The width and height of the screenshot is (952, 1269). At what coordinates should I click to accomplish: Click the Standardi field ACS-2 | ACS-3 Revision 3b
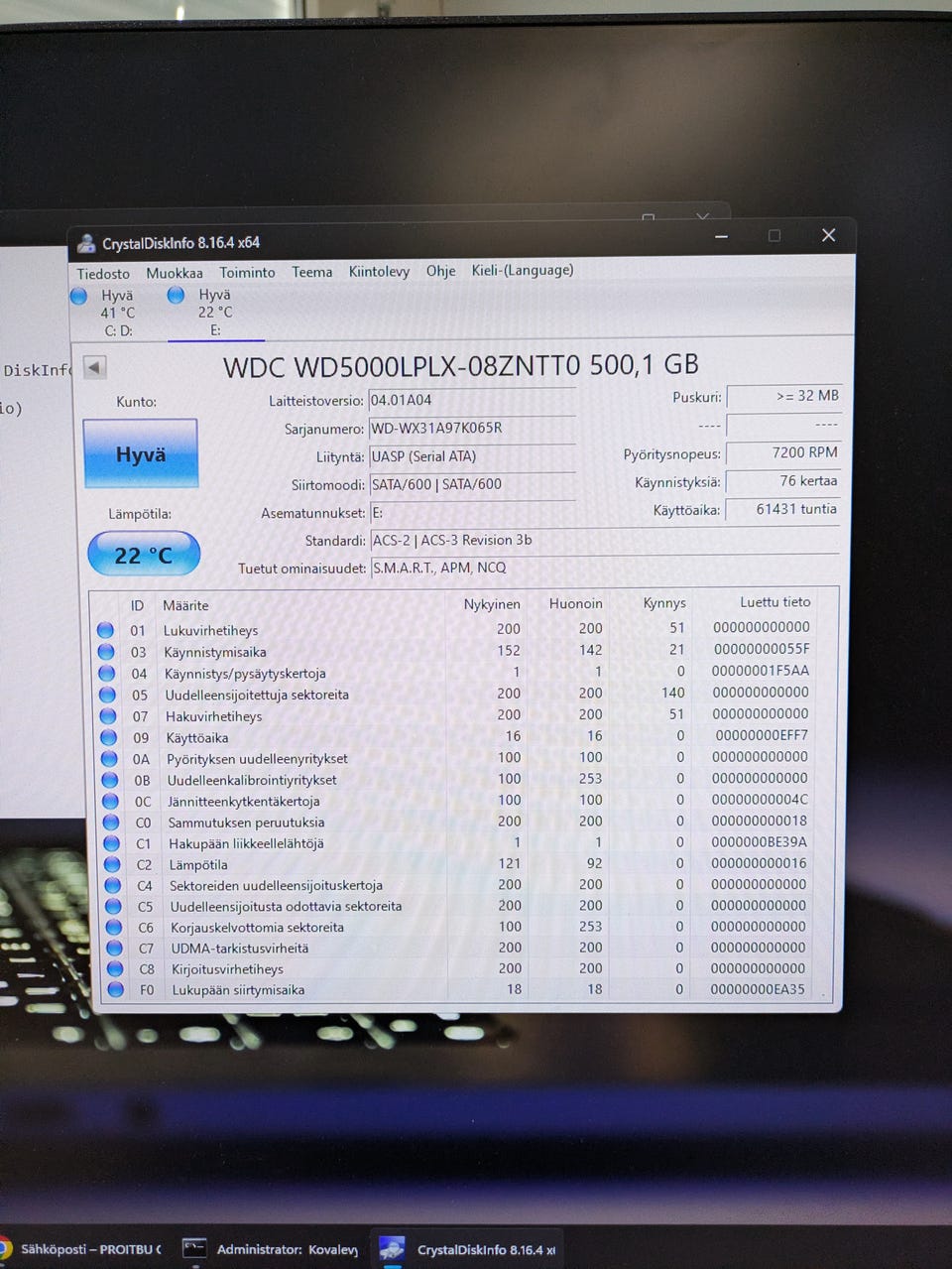pos(604,540)
